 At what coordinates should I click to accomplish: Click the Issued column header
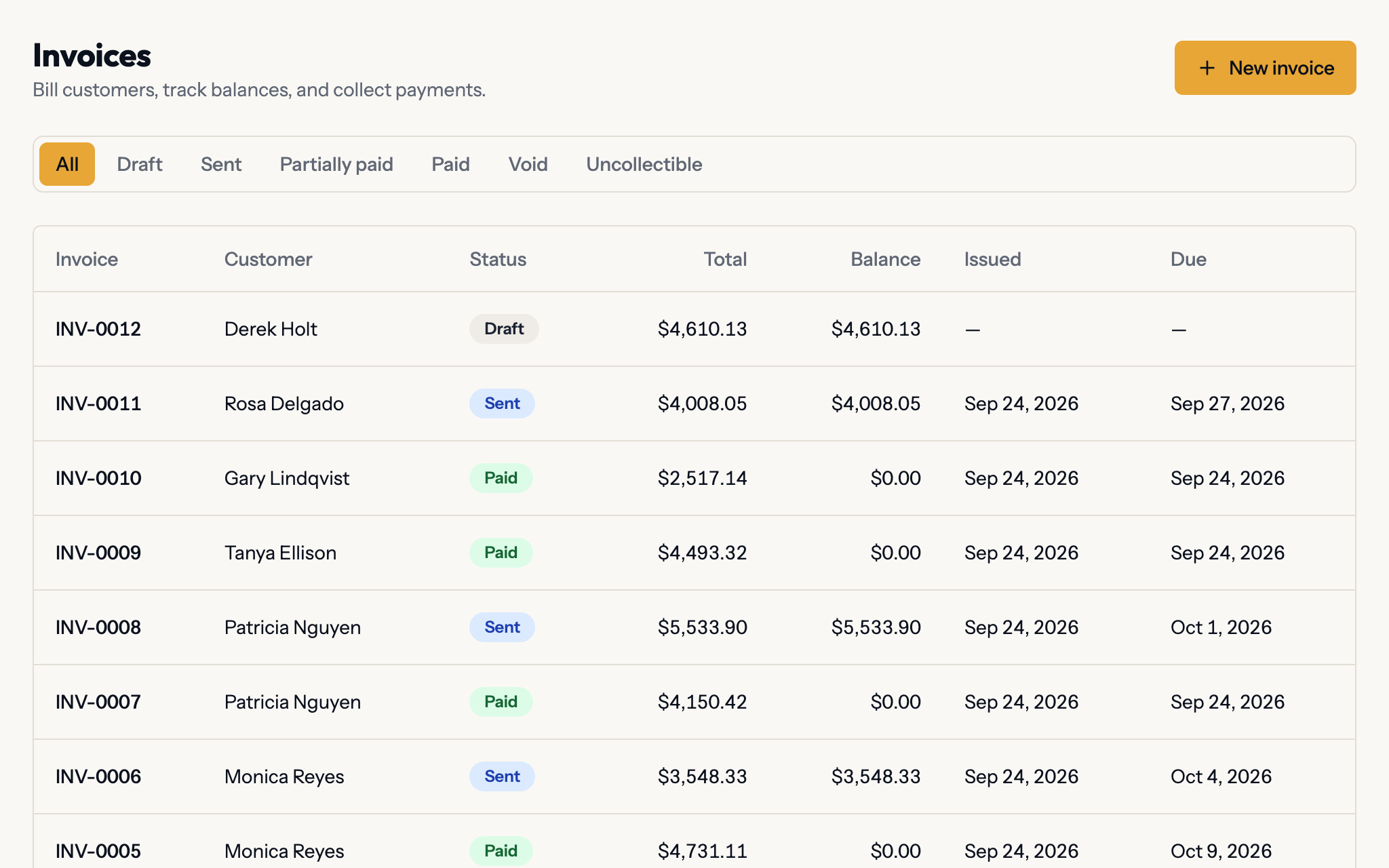tap(992, 259)
